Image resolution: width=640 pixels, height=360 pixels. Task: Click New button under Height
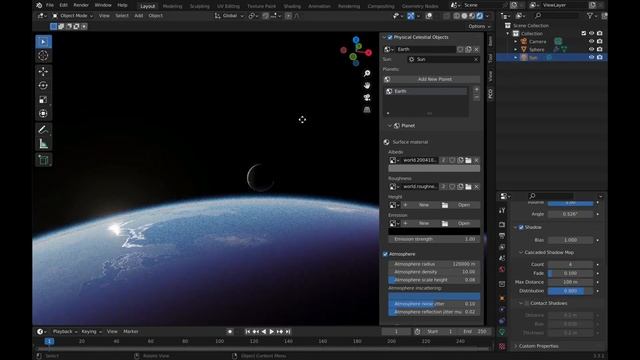424,205
